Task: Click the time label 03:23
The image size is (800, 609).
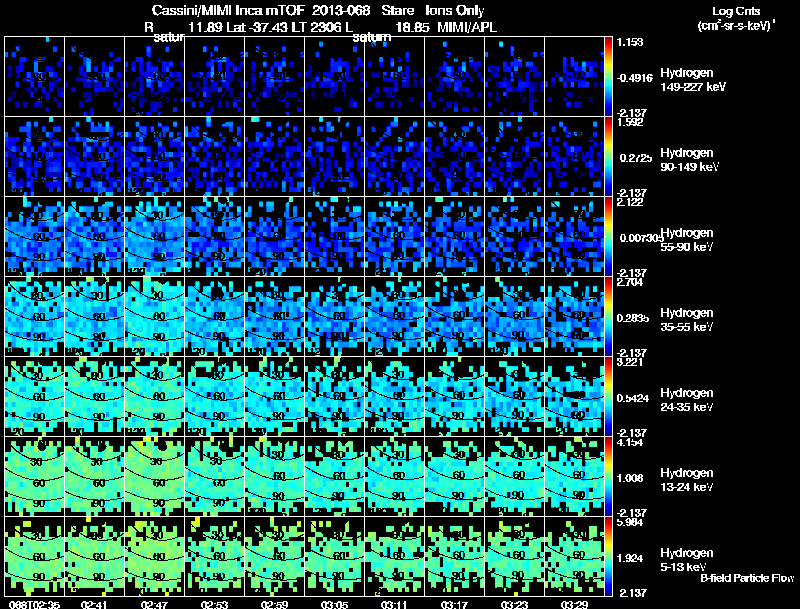Action: pyautogui.click(x=514, y=604)
